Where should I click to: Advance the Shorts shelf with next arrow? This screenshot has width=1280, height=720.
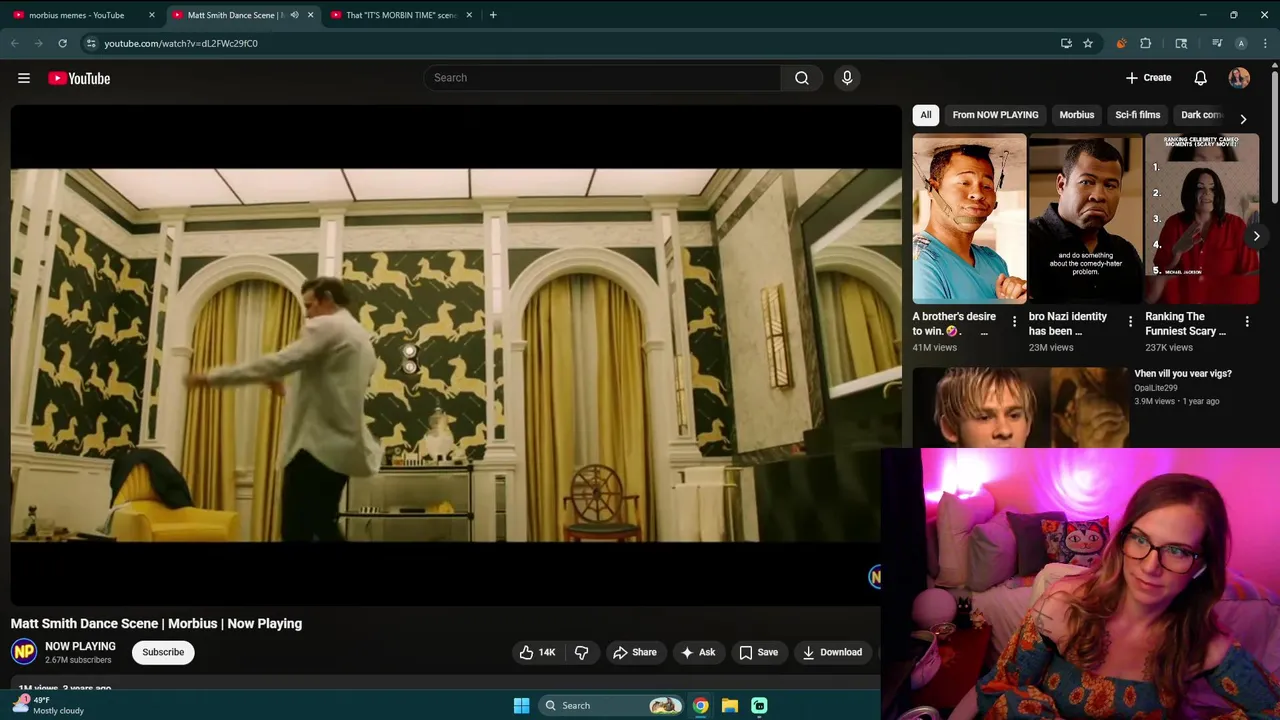(1256, 236)
